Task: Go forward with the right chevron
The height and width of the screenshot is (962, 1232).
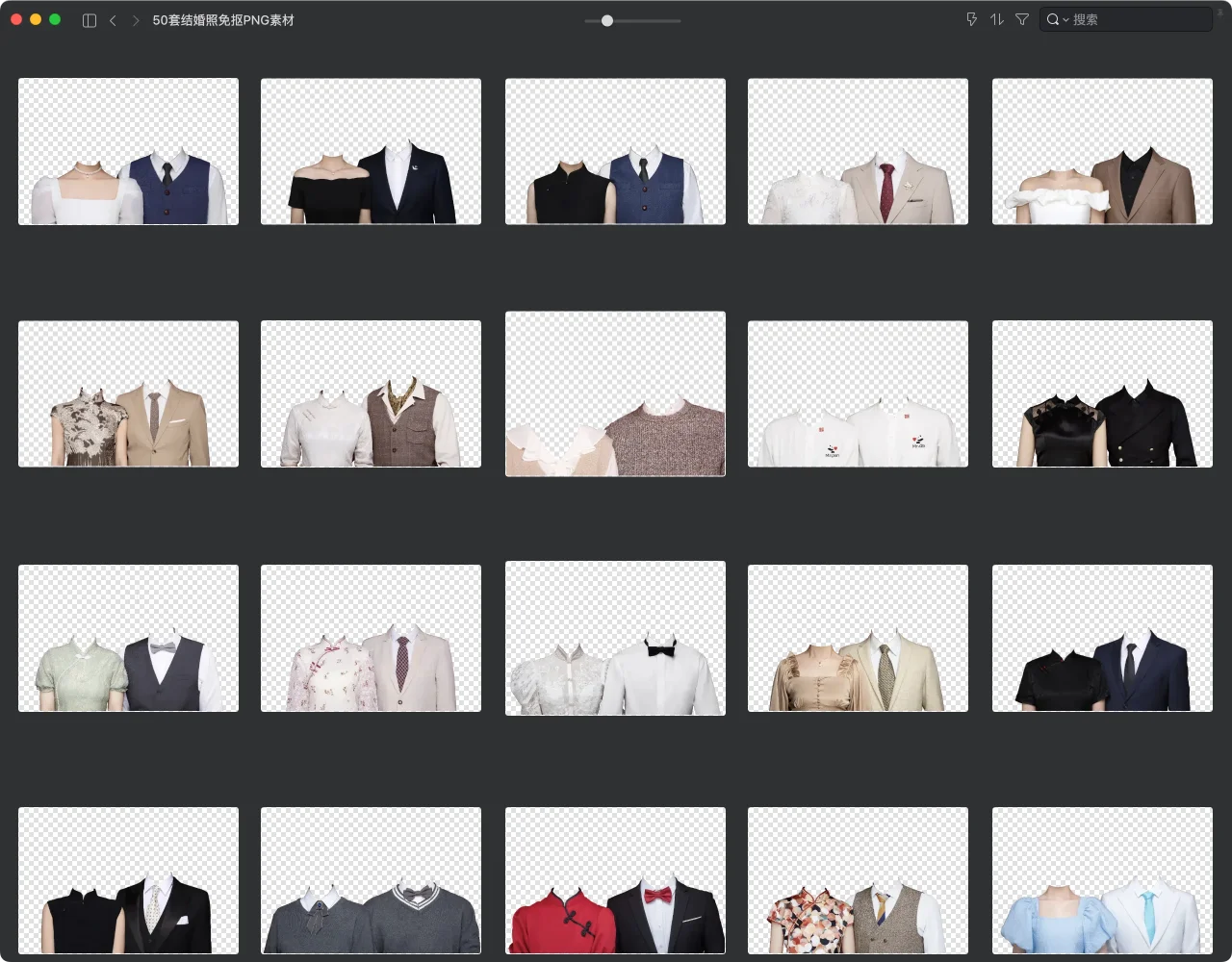Action: [136, 20]
